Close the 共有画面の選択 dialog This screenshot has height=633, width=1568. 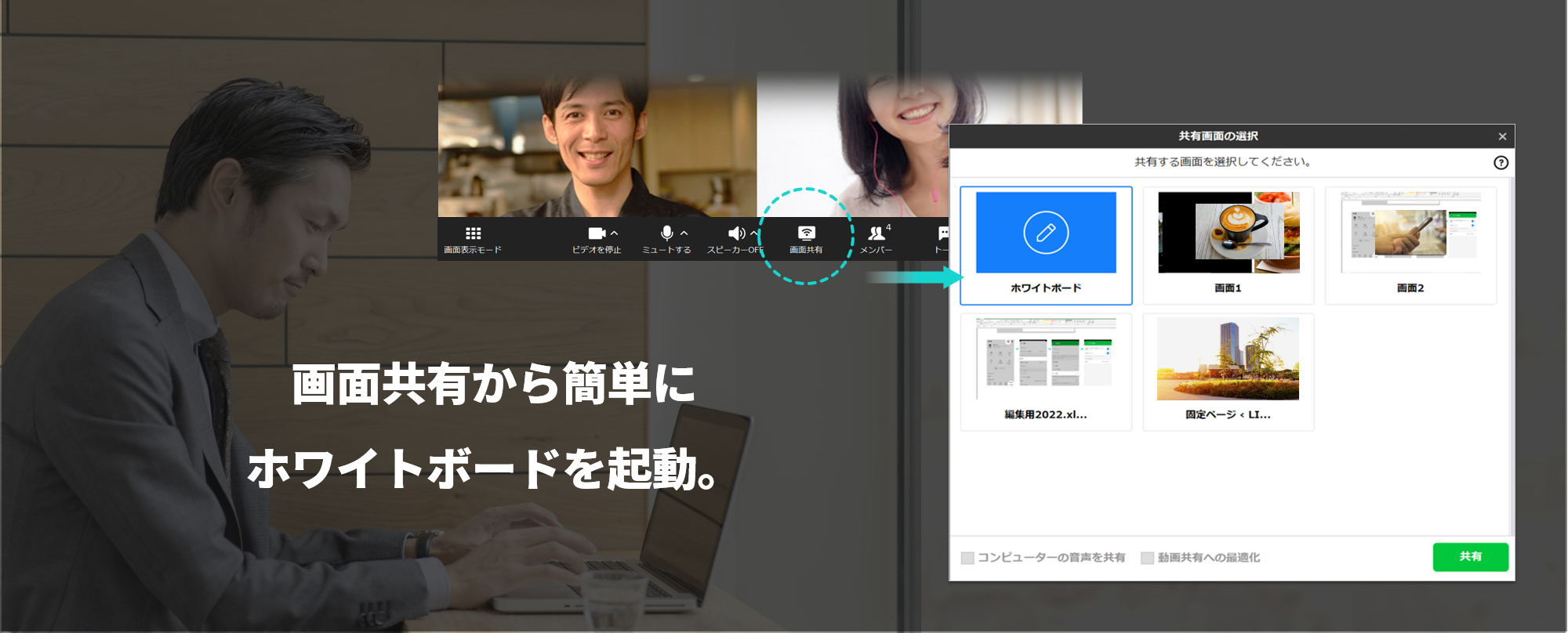[1502, 136]
